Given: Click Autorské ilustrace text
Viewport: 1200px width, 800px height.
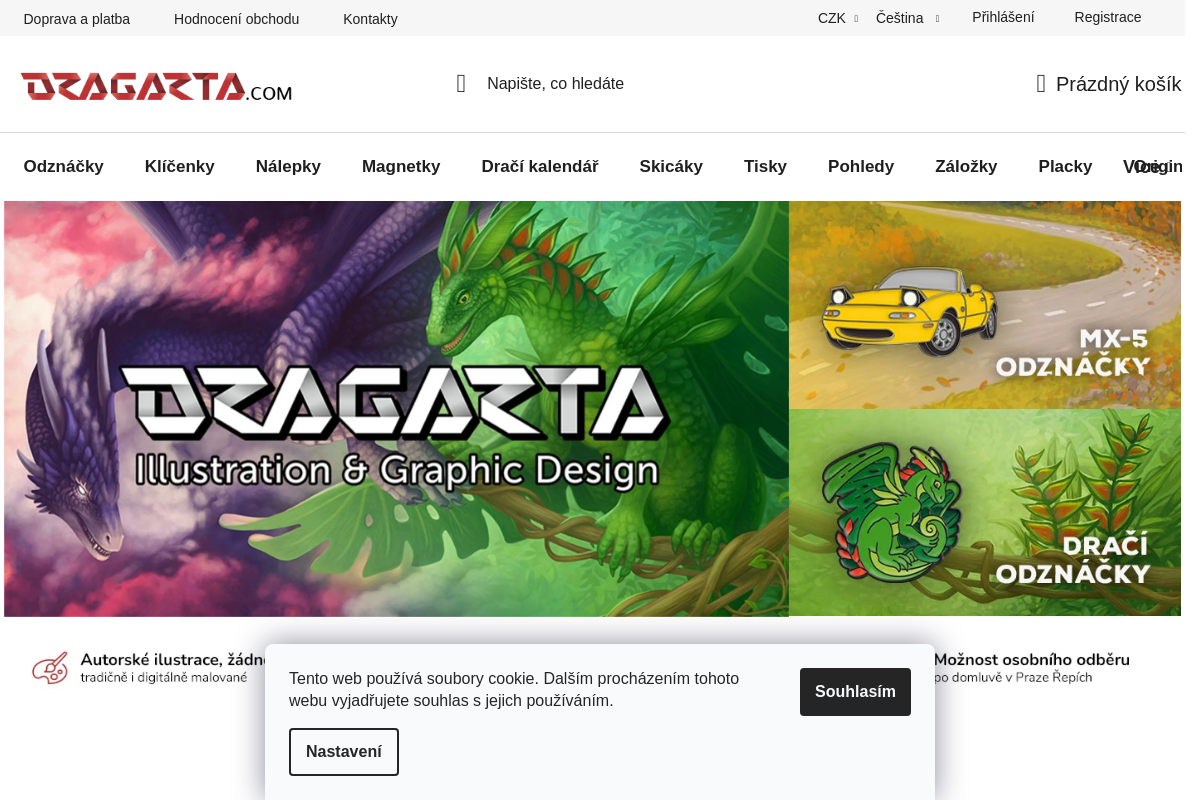Looking at the screenshot, I should click(174, 660).
